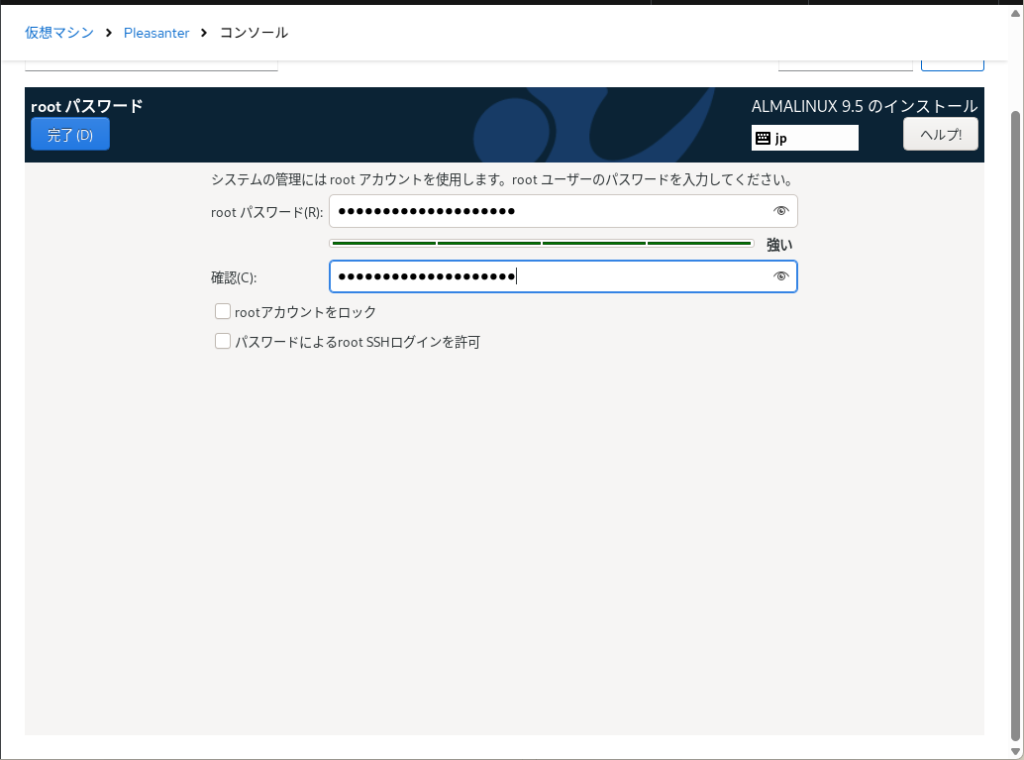This screenshot has width=1024, height=760.
Task: Click the green password strength bar
Action: coord(541,243)
